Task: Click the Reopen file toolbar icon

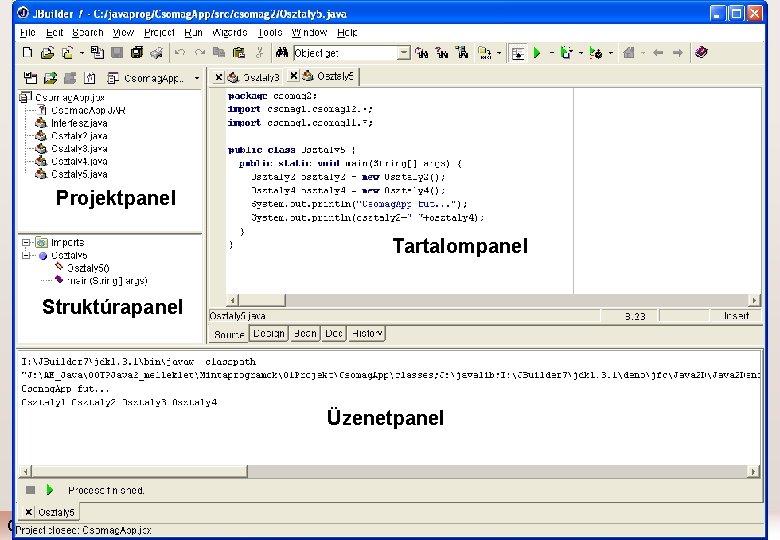Action: pos(67,52)
